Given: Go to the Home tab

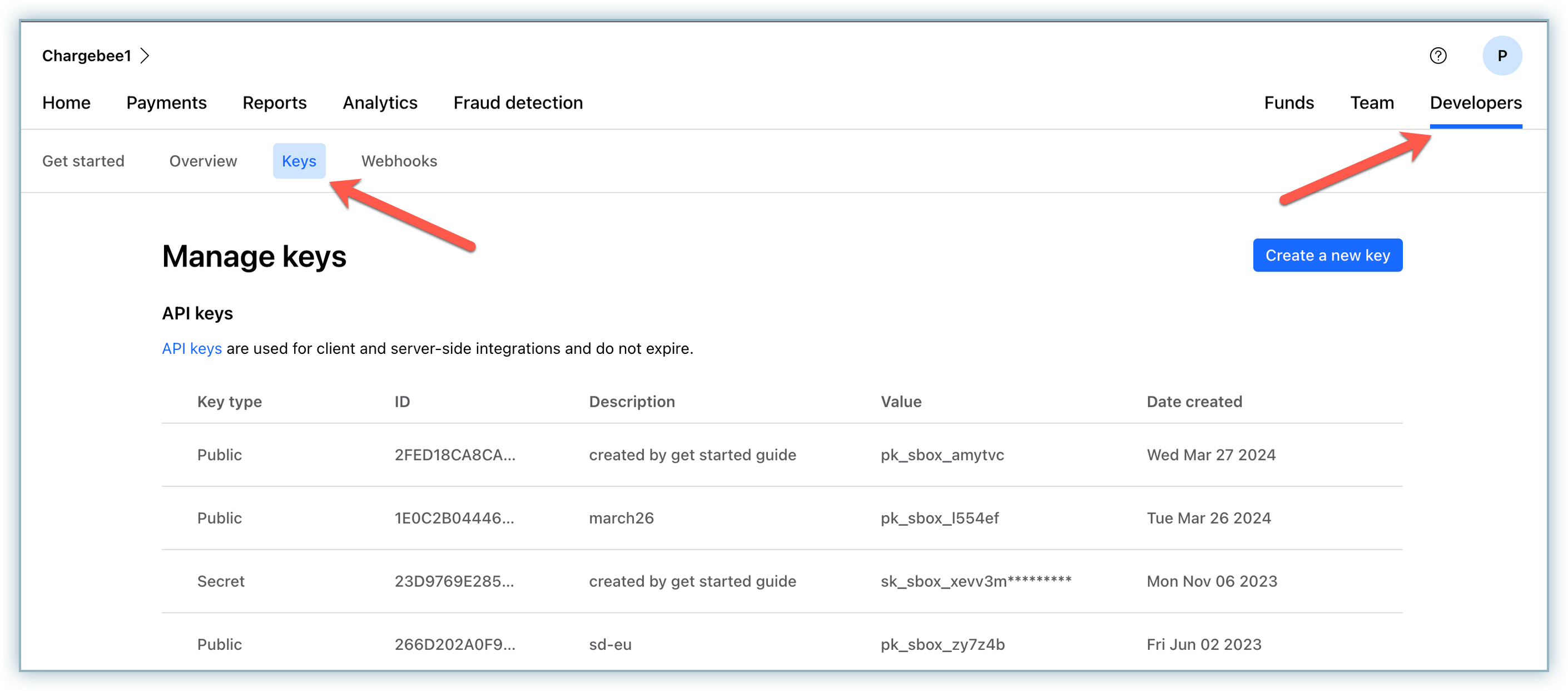Looking at the screenshot, I should point(66,103).
